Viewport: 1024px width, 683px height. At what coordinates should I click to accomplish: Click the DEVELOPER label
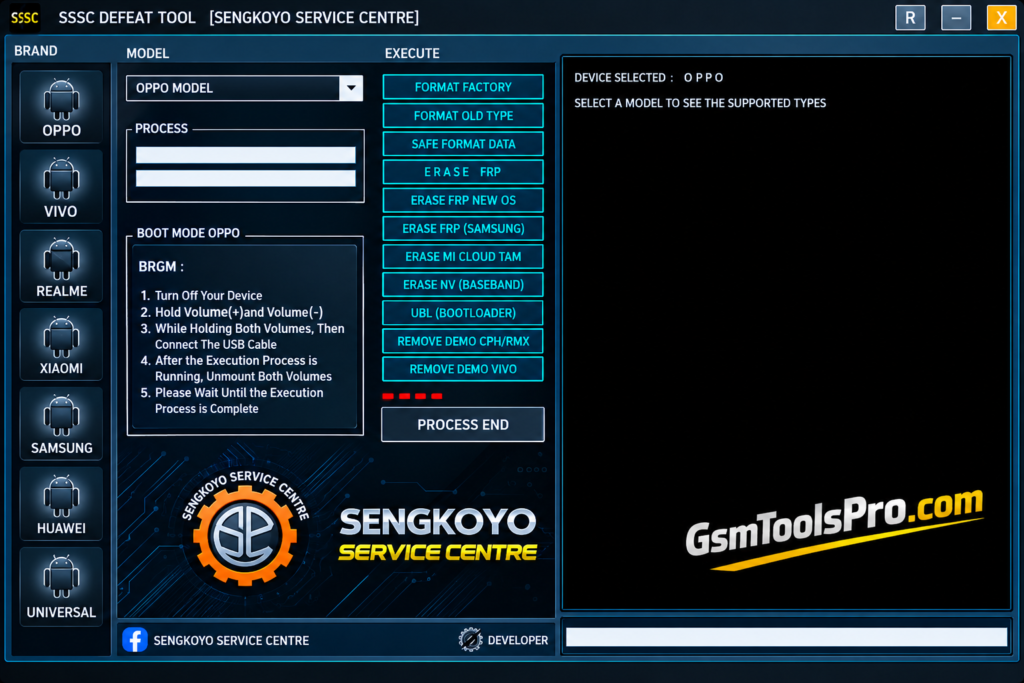point(518,641)
